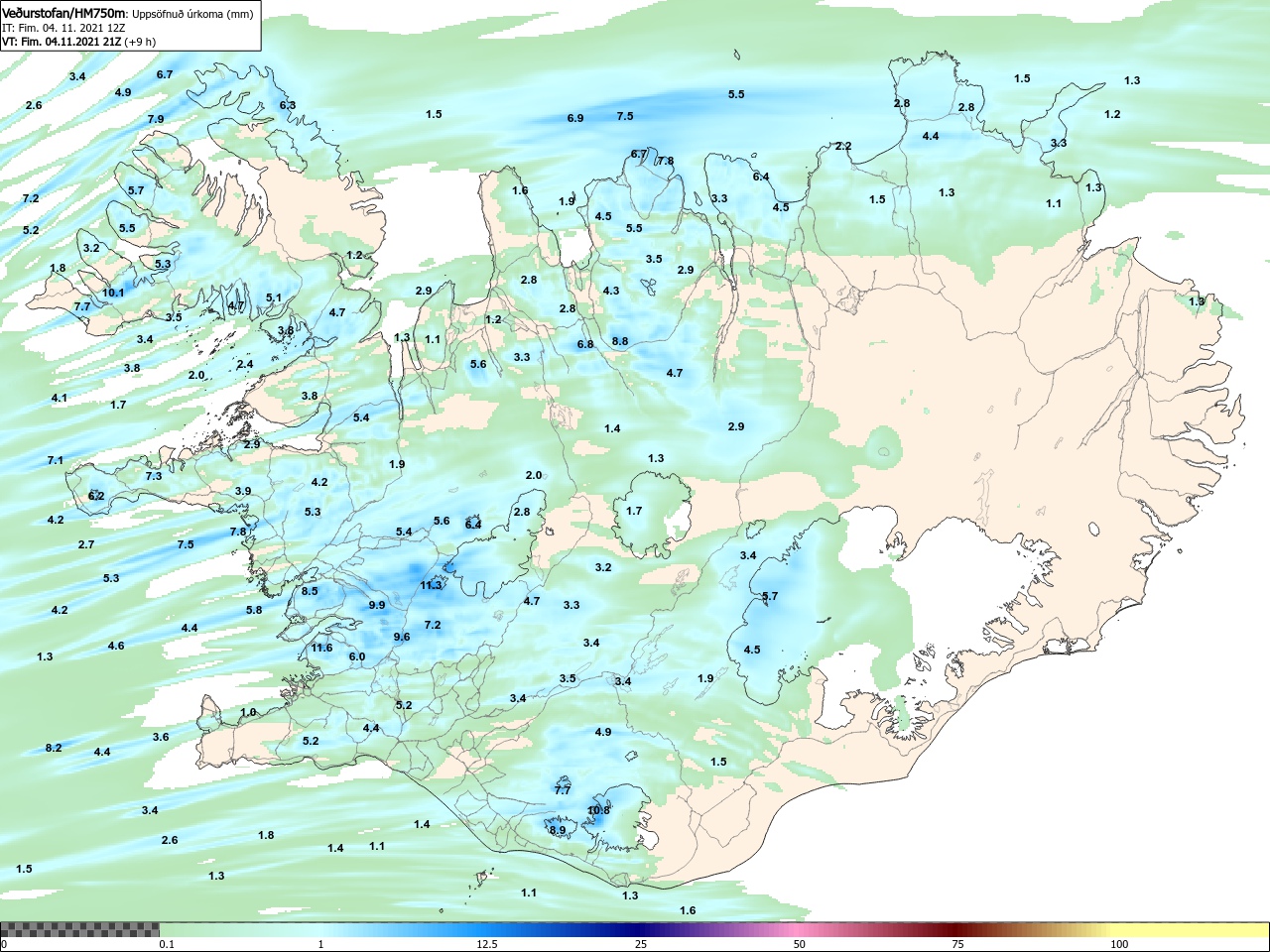This screenshot has height=952, width=1270.
Task: Click the 4.3 precipitation value
Action: coord(611,291)
